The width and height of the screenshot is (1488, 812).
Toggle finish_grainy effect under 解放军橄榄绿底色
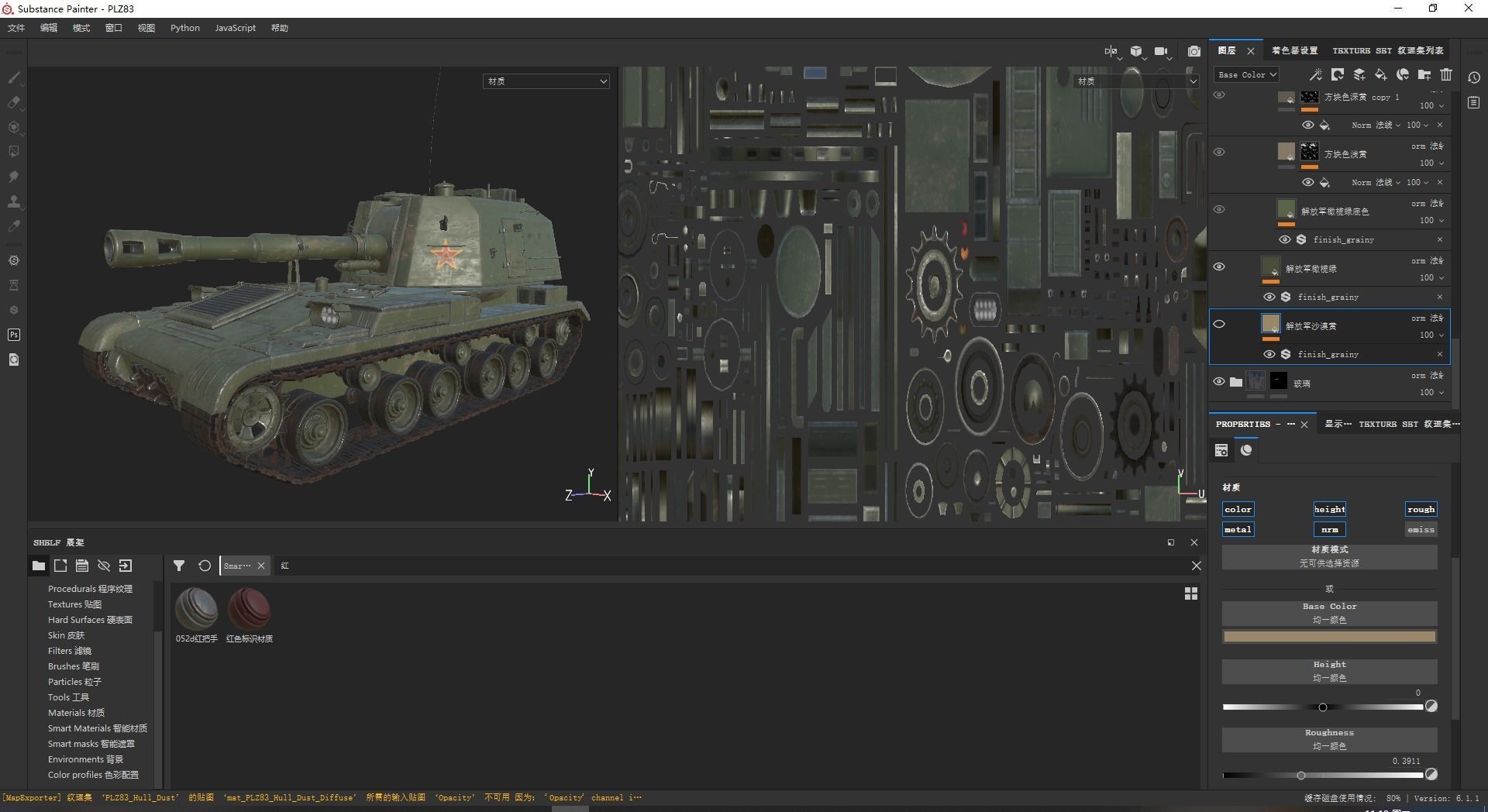(x=1284, y=239)
